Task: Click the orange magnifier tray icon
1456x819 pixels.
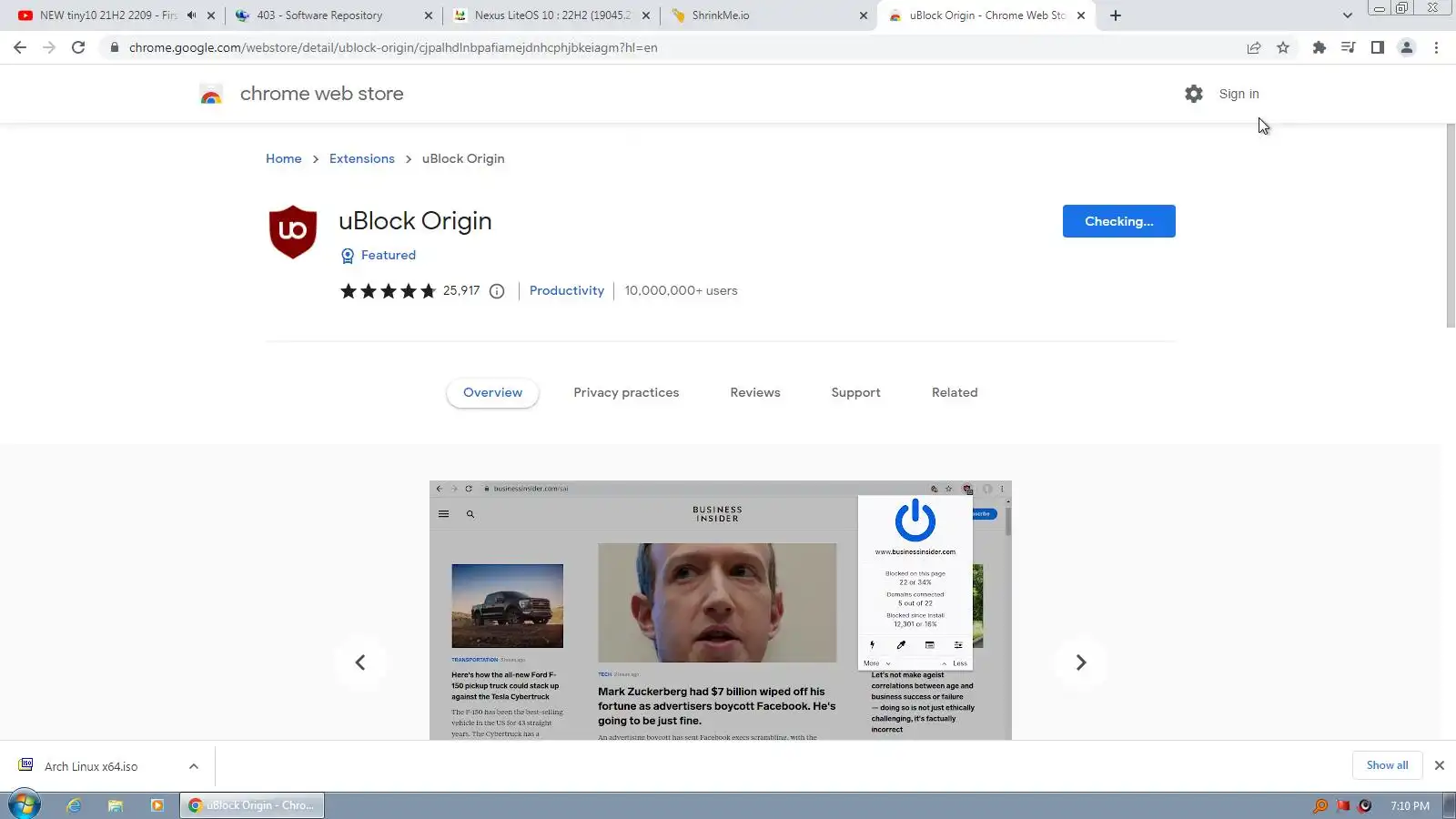Action: [x=1320, y=805]
